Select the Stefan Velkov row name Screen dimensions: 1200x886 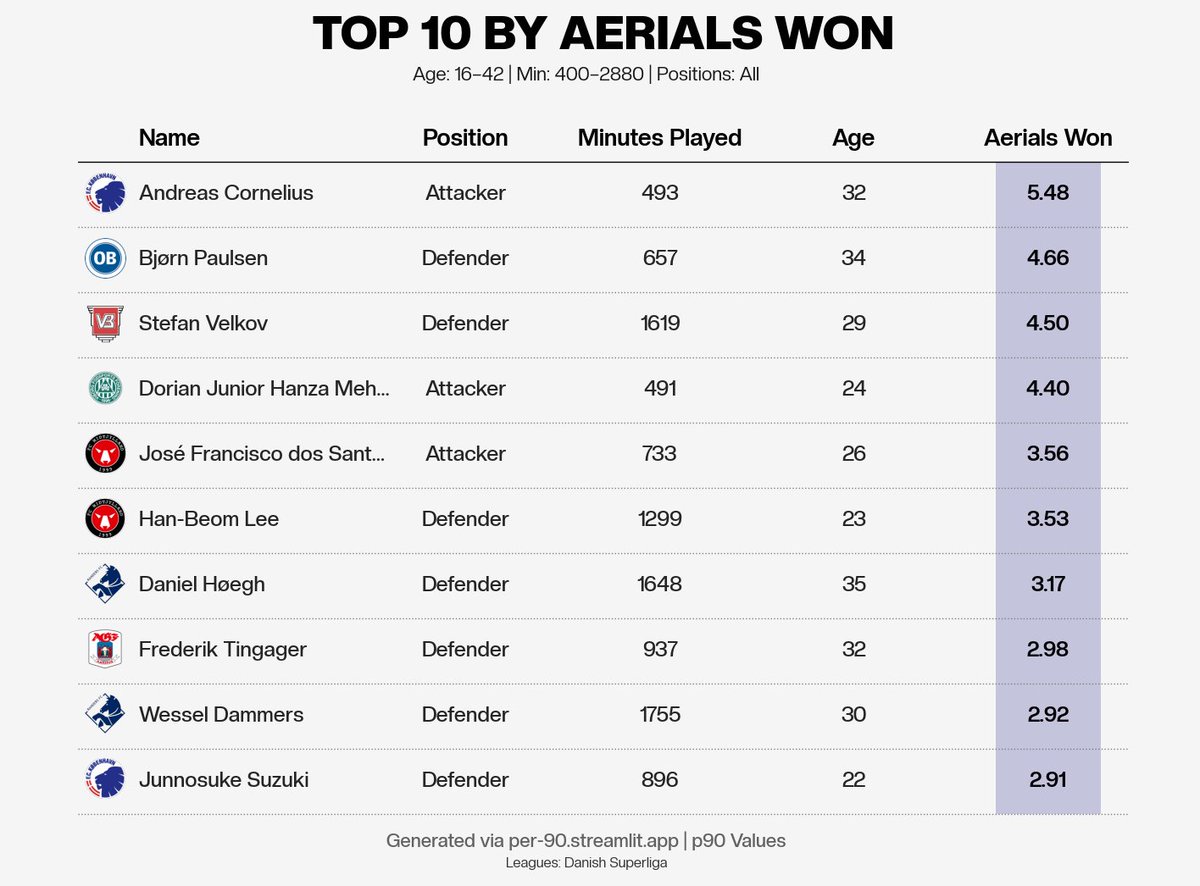[203, 323]
